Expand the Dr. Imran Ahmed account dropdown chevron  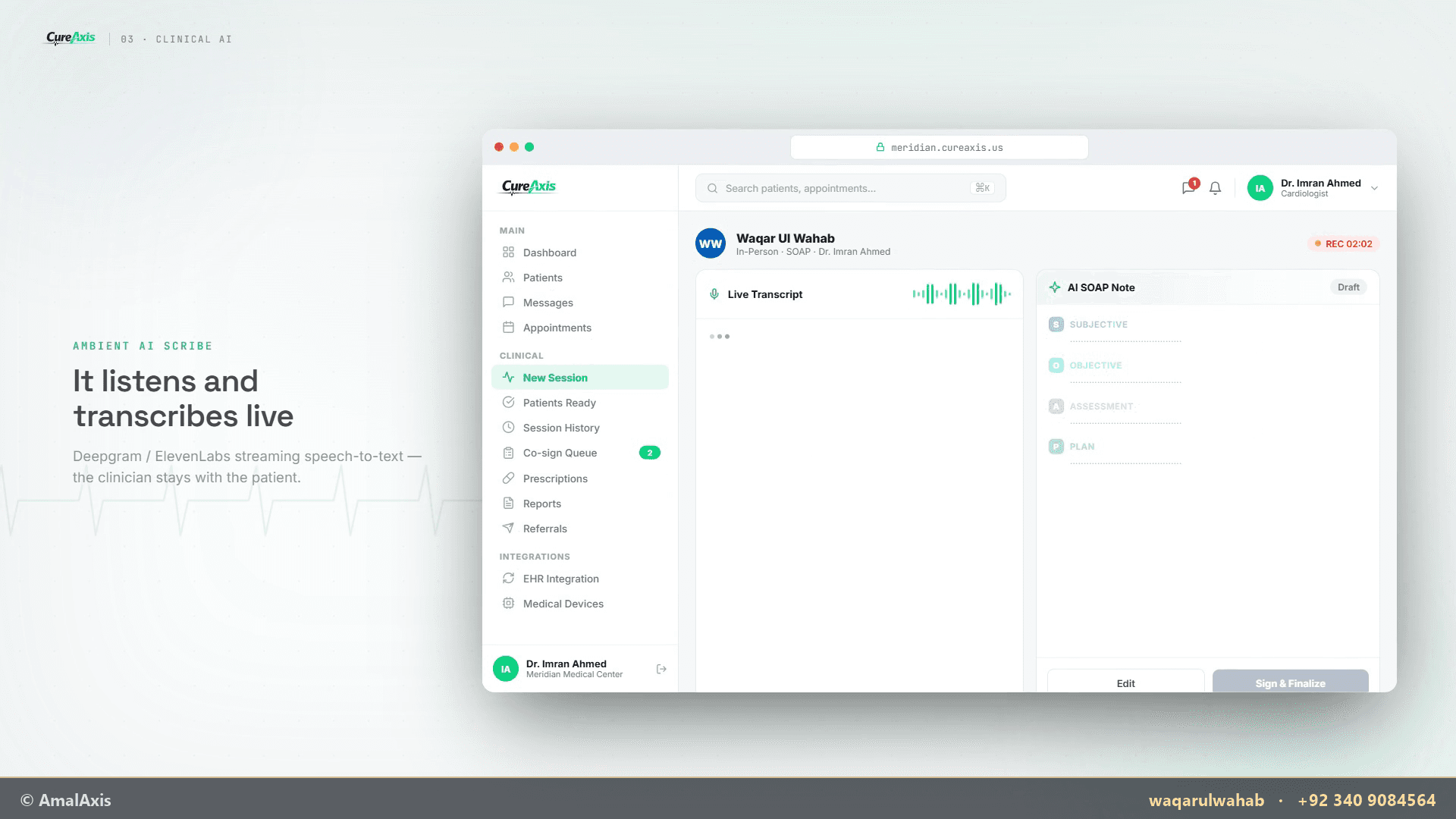1374,188
